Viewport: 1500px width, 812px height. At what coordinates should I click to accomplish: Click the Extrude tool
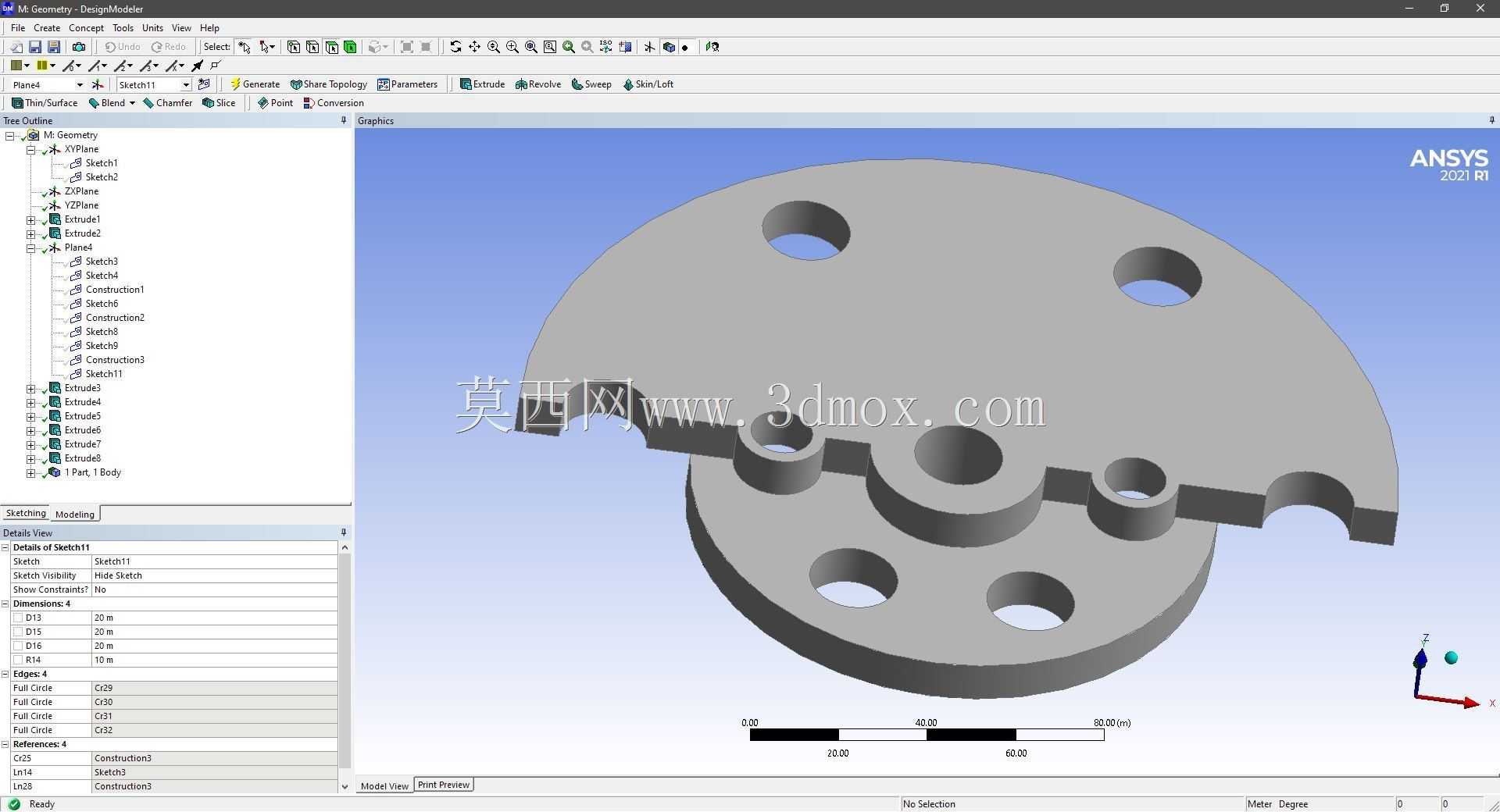[x=482, y=84]
